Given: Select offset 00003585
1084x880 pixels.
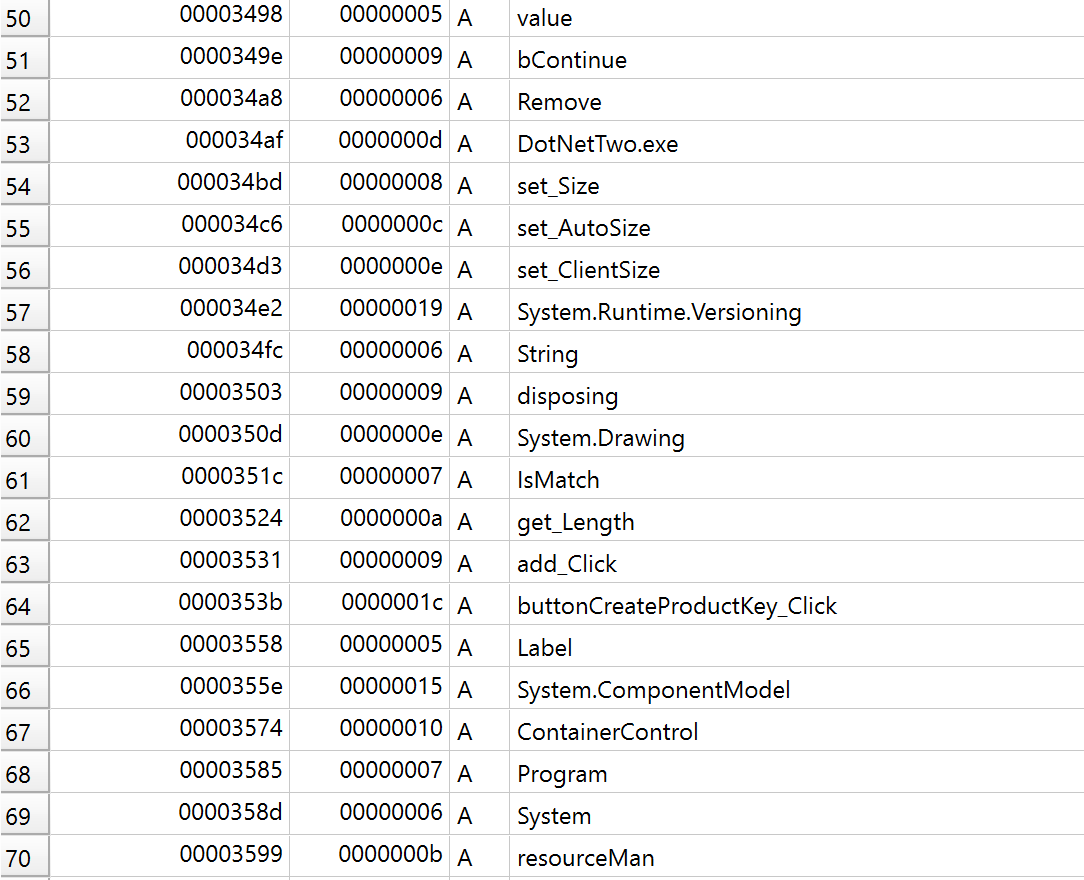Looking at the screenshot, I should tap(231, 770).
